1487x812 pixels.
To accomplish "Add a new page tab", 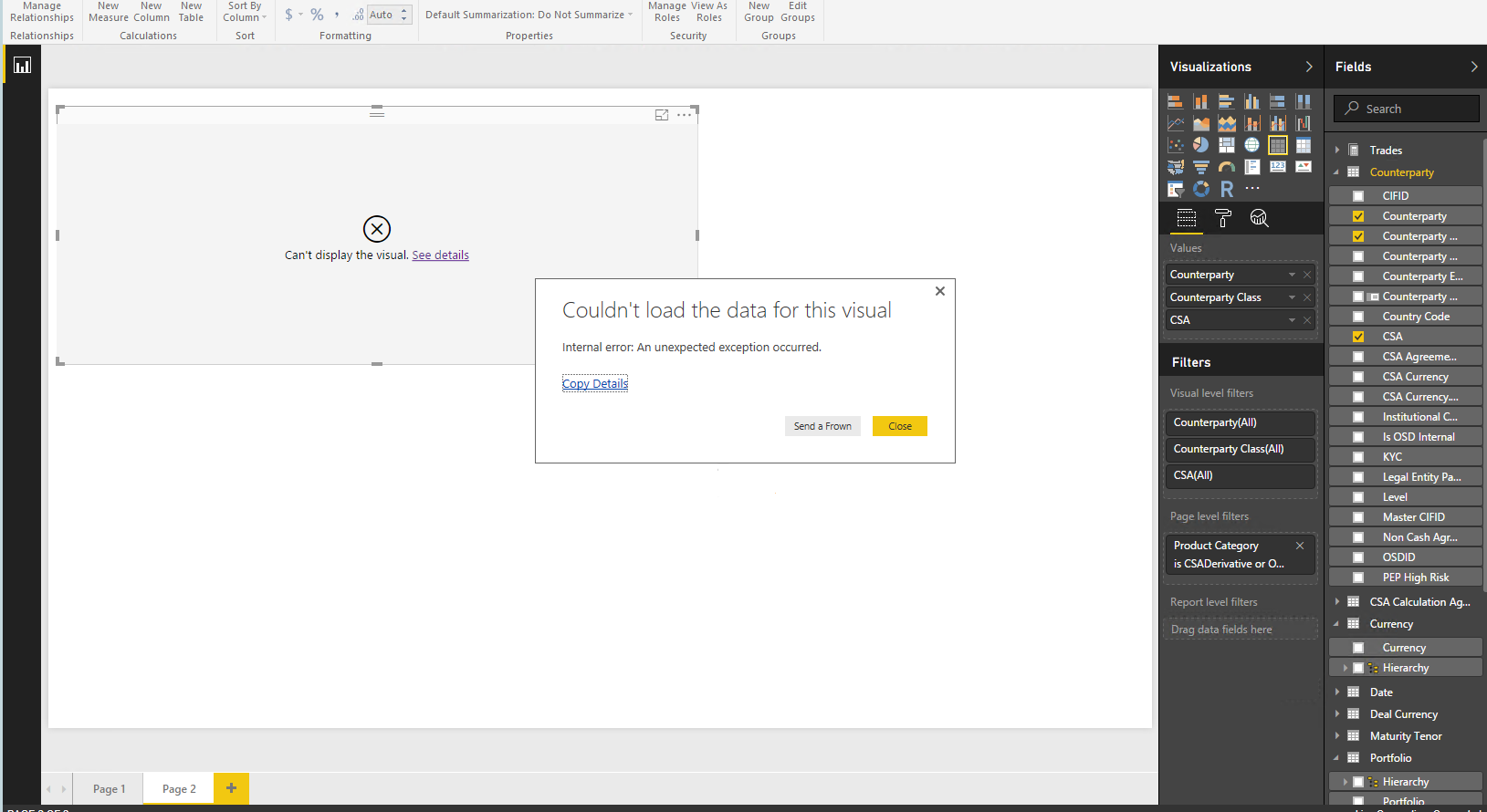I will click(x=232, y=788).
